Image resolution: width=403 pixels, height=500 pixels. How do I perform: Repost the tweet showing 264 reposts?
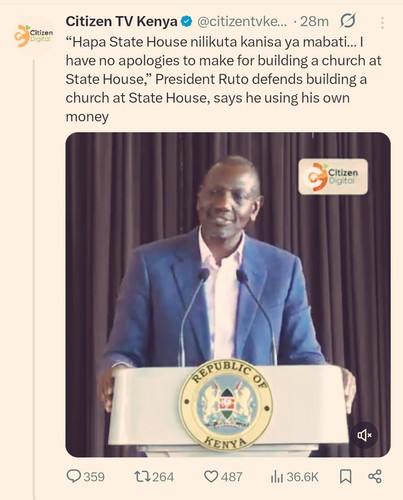[x=154, y=477]
